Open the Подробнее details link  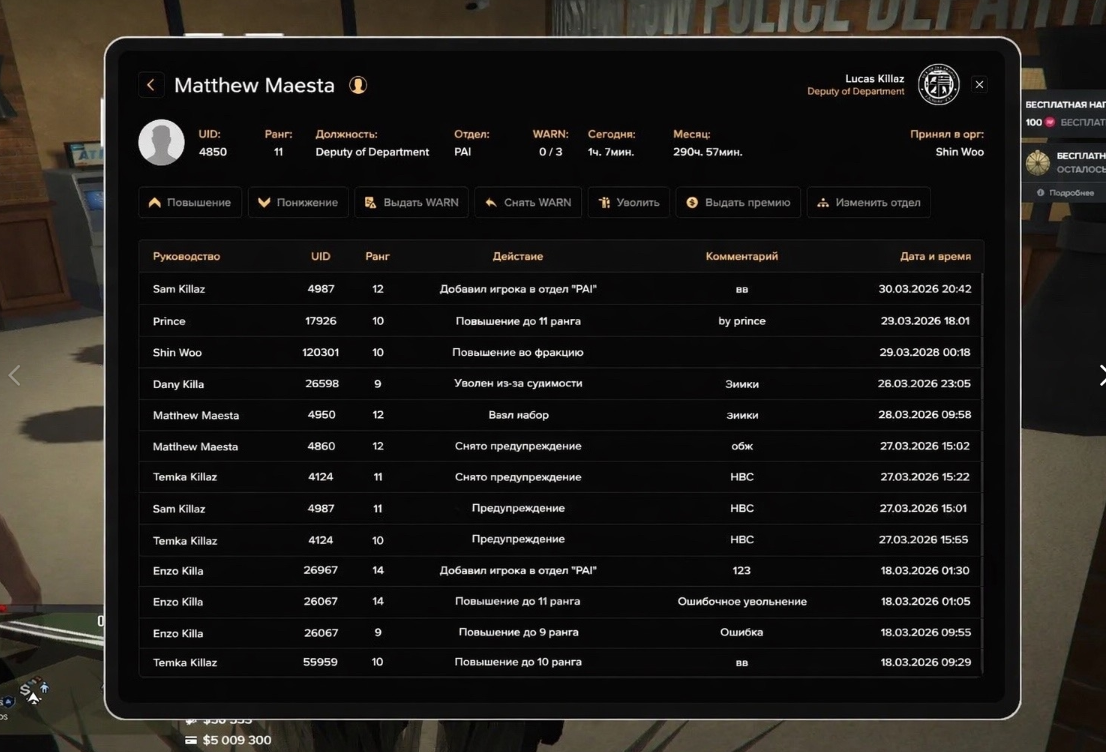click(1070, 193)
